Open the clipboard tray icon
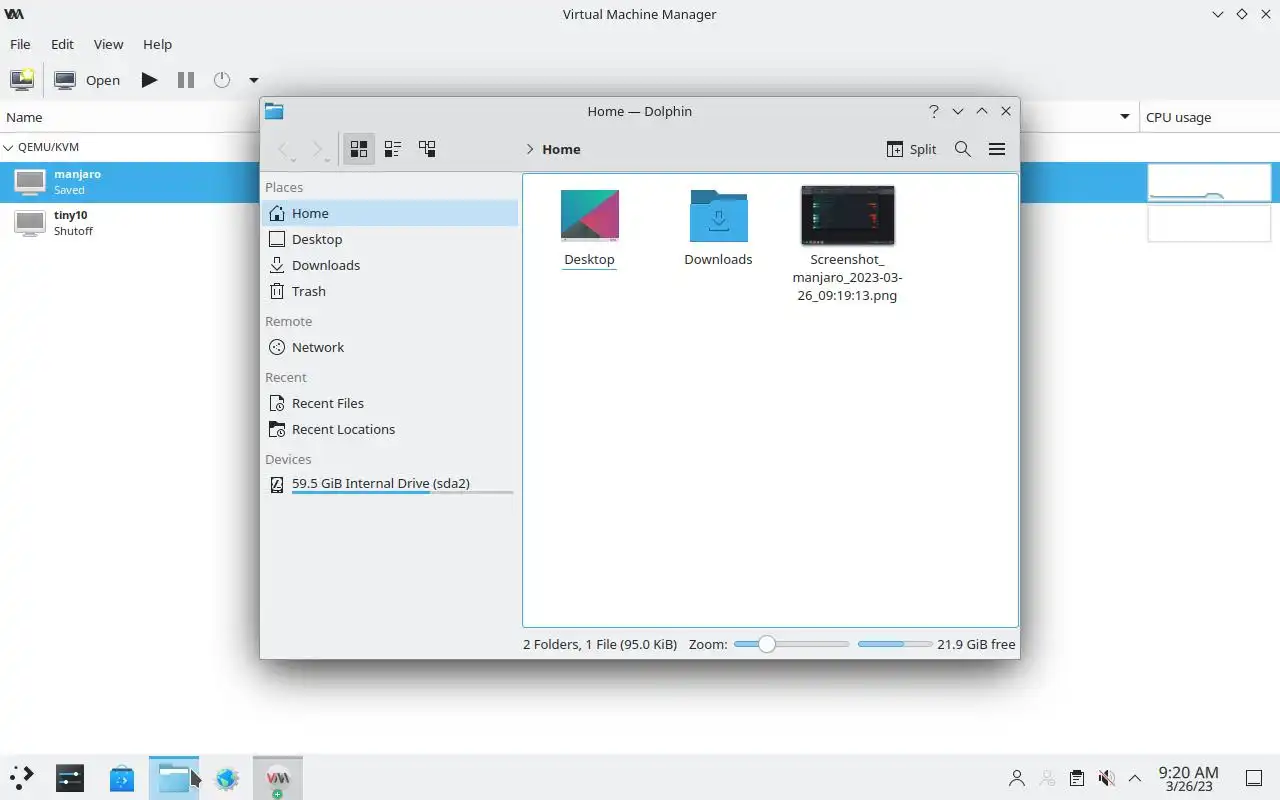The image size is (1280, 800). coord(1076,778)
